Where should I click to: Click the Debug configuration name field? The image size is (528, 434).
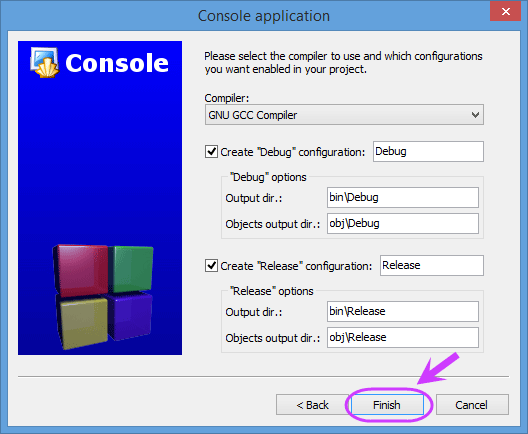click(x=428, y=152)
